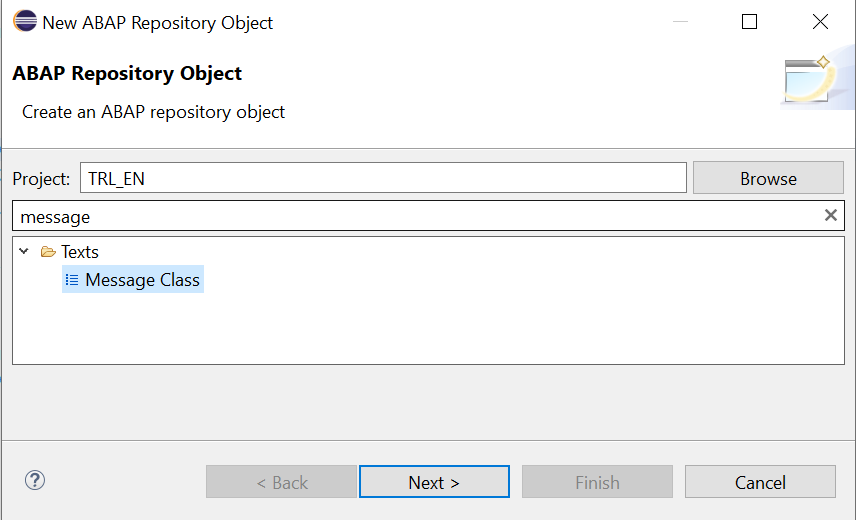Click the Message Class list icon
856x520 pixels.
72,280
